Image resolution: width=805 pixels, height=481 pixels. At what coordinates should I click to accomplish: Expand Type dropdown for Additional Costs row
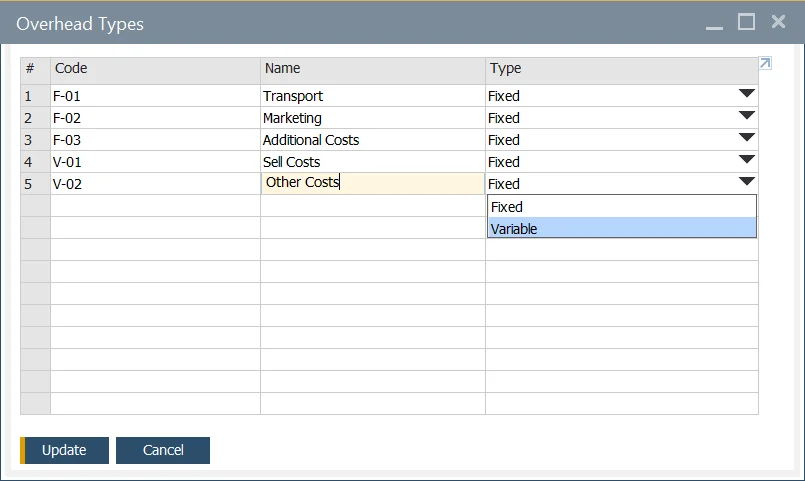pos(746,139)
